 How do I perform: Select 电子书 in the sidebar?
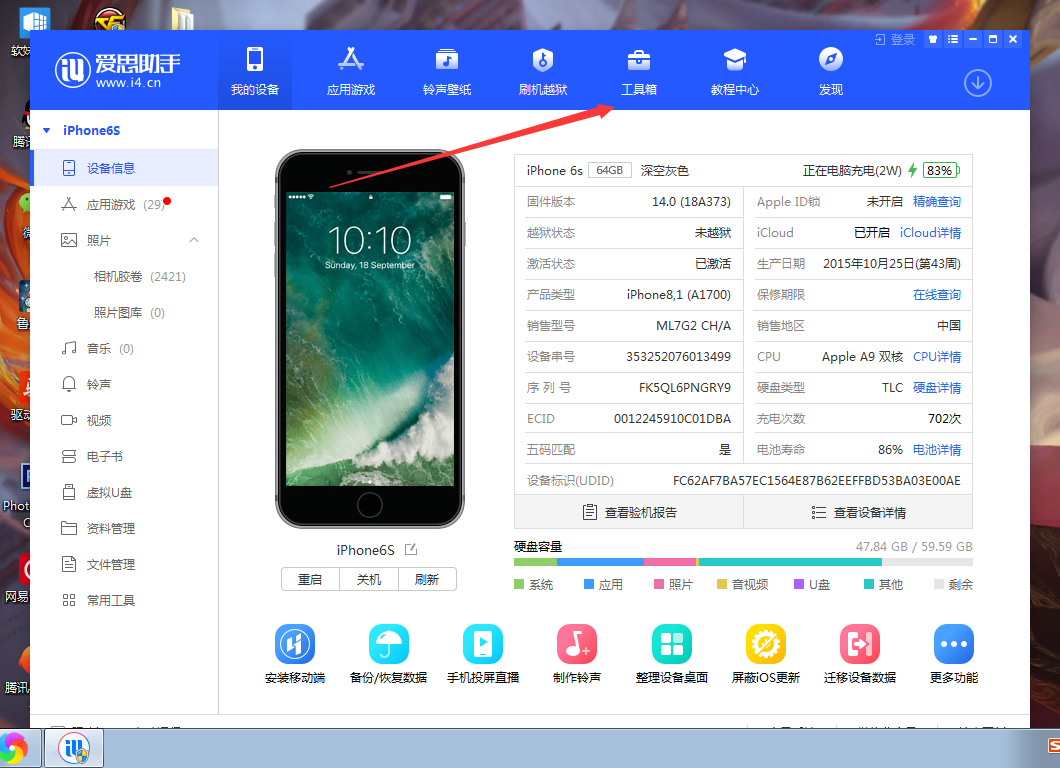tap(124, 456)
